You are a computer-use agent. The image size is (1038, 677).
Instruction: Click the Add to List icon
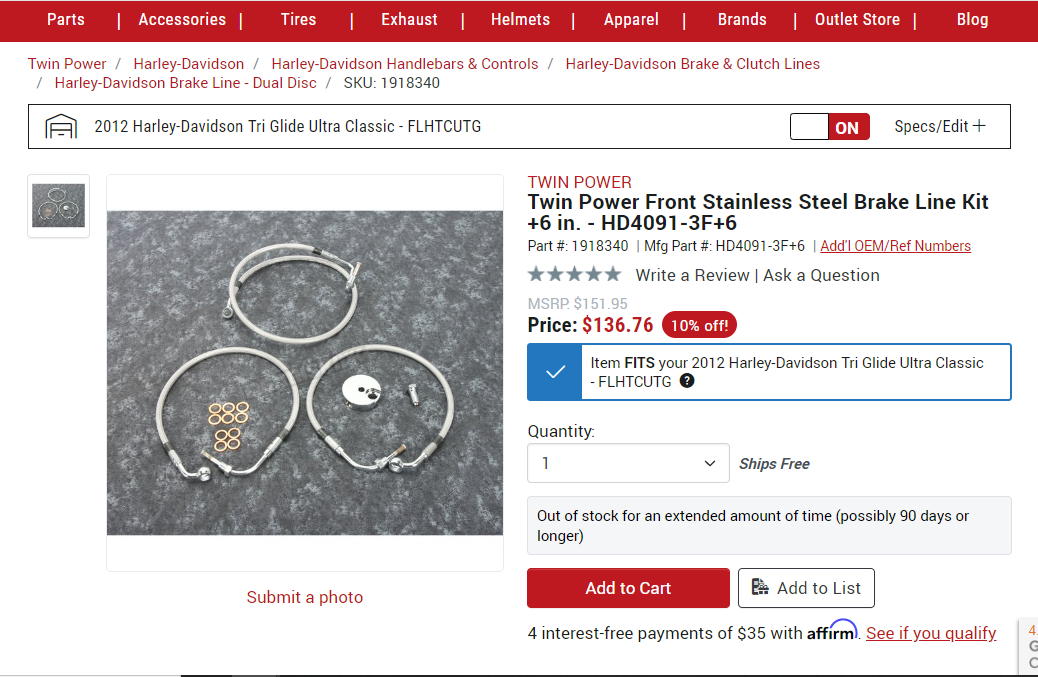tap(761, 587)
